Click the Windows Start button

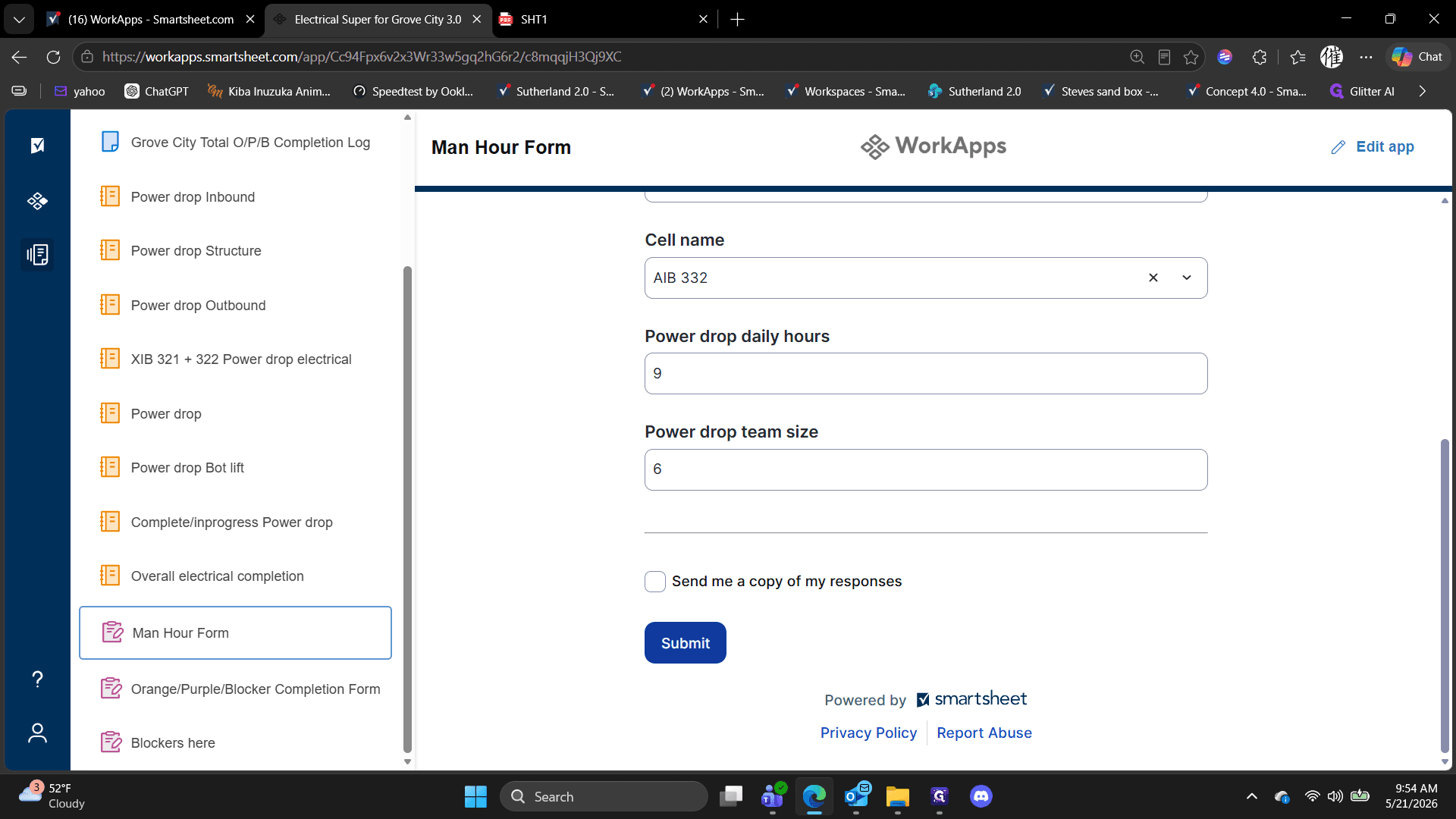pos(475,796)
